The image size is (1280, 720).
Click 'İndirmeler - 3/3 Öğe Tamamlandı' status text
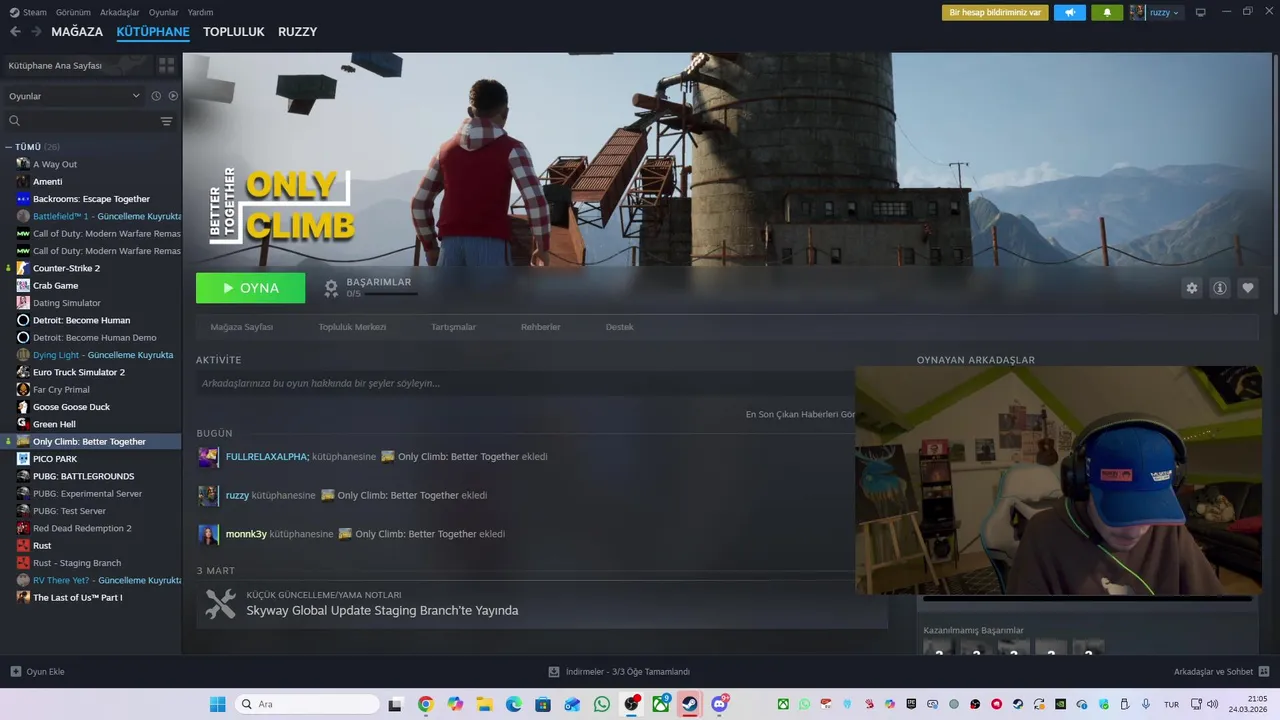[x=628, y=672]
